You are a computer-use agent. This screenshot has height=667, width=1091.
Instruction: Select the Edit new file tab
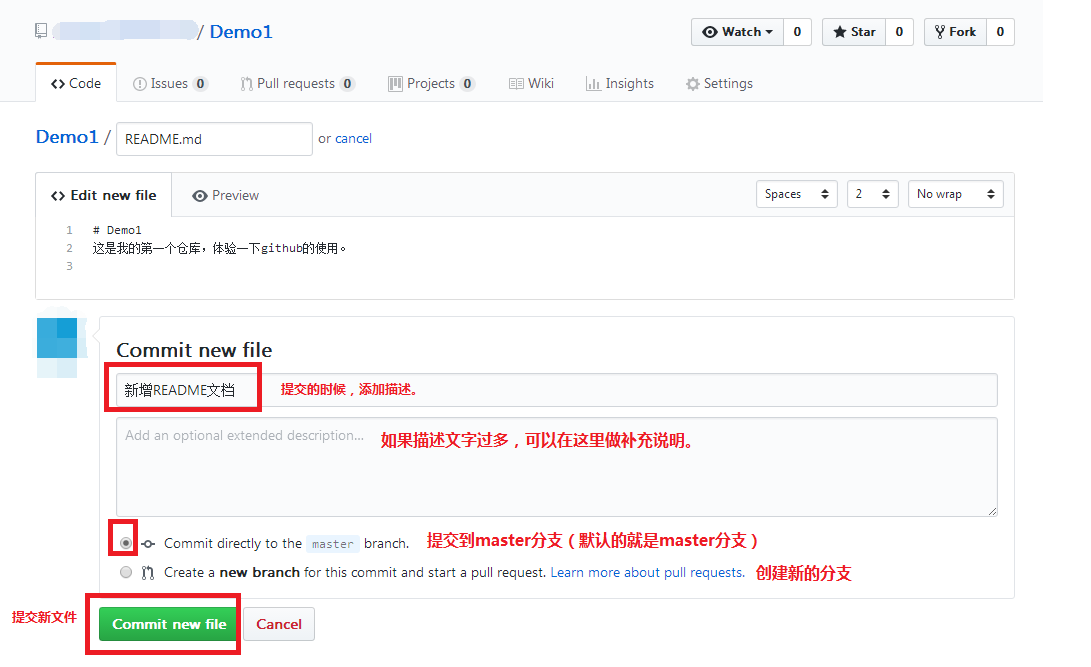(104, 195)
